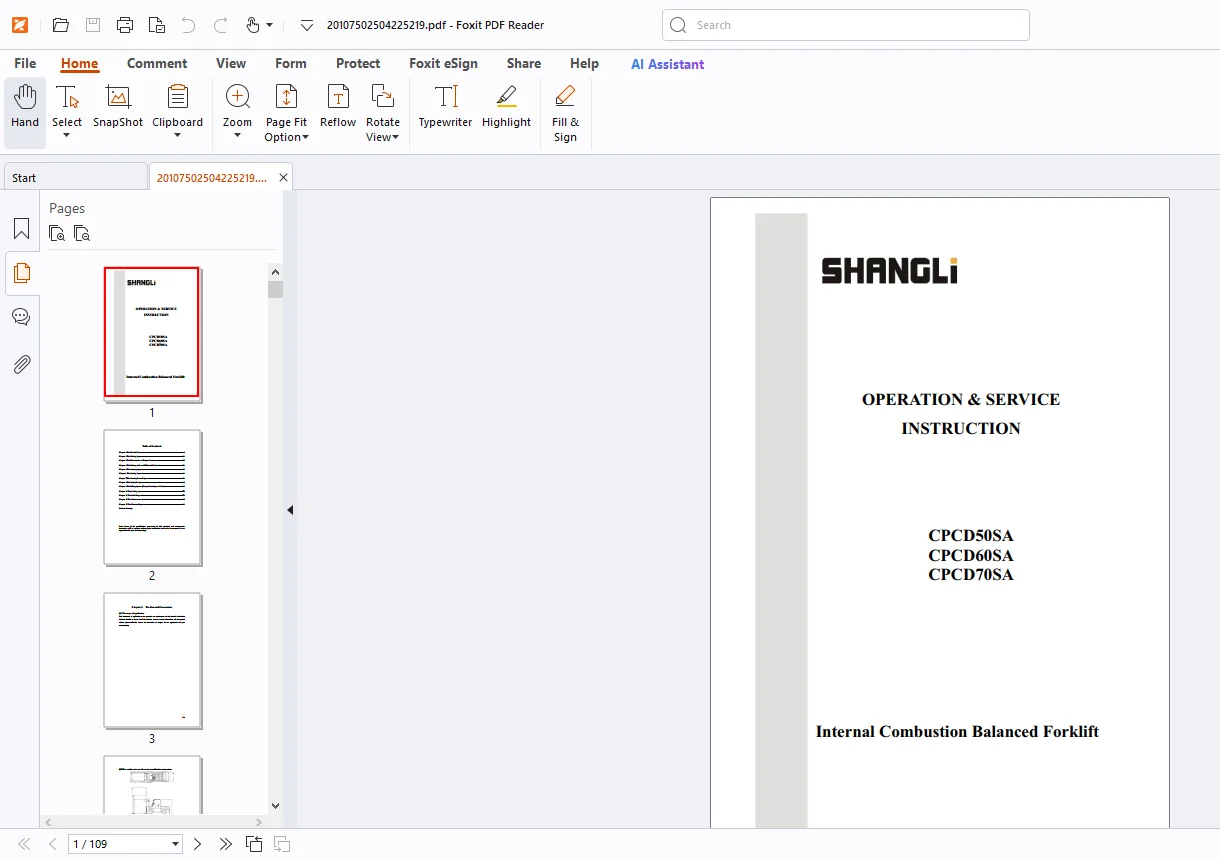Image resolution: width=1220 pixels, height=860 pixels.
Task: Click the thumbnail panel scroll down arrow
Action: (276, 806)
